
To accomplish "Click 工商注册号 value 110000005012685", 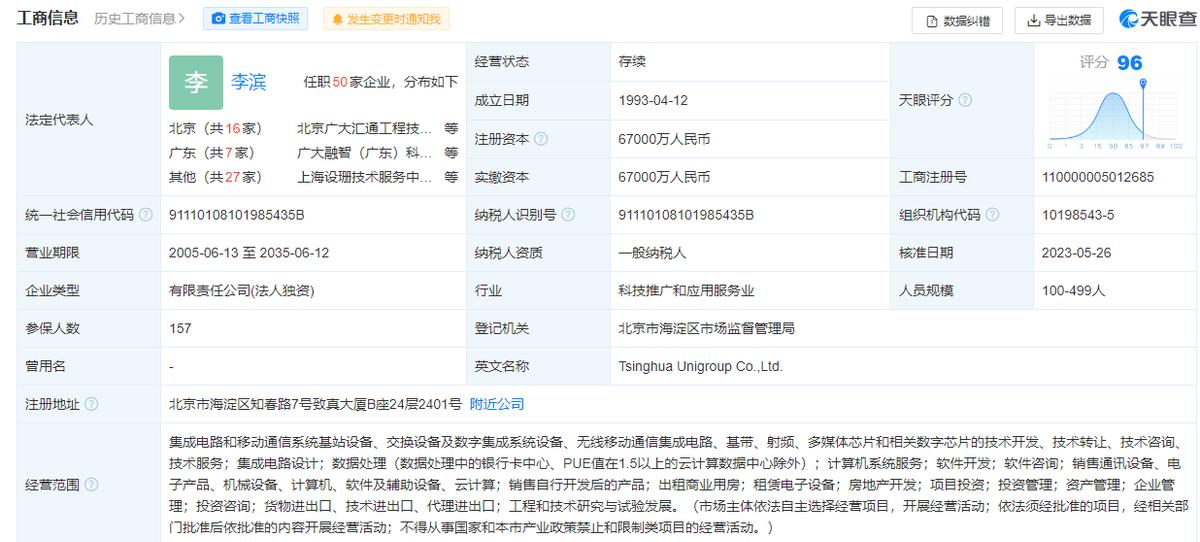I will coord(1097,177).
